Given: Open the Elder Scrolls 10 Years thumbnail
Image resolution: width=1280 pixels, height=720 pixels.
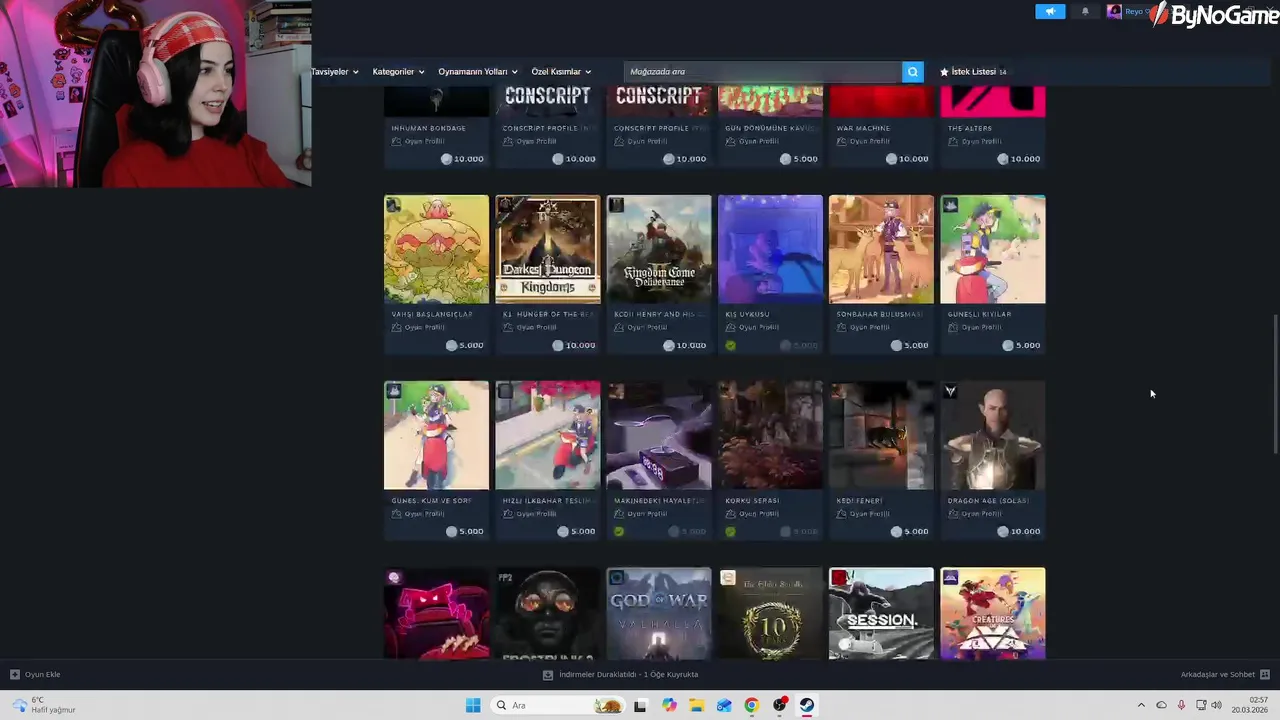Looking at the screenshot, I should tap(770, 613).
